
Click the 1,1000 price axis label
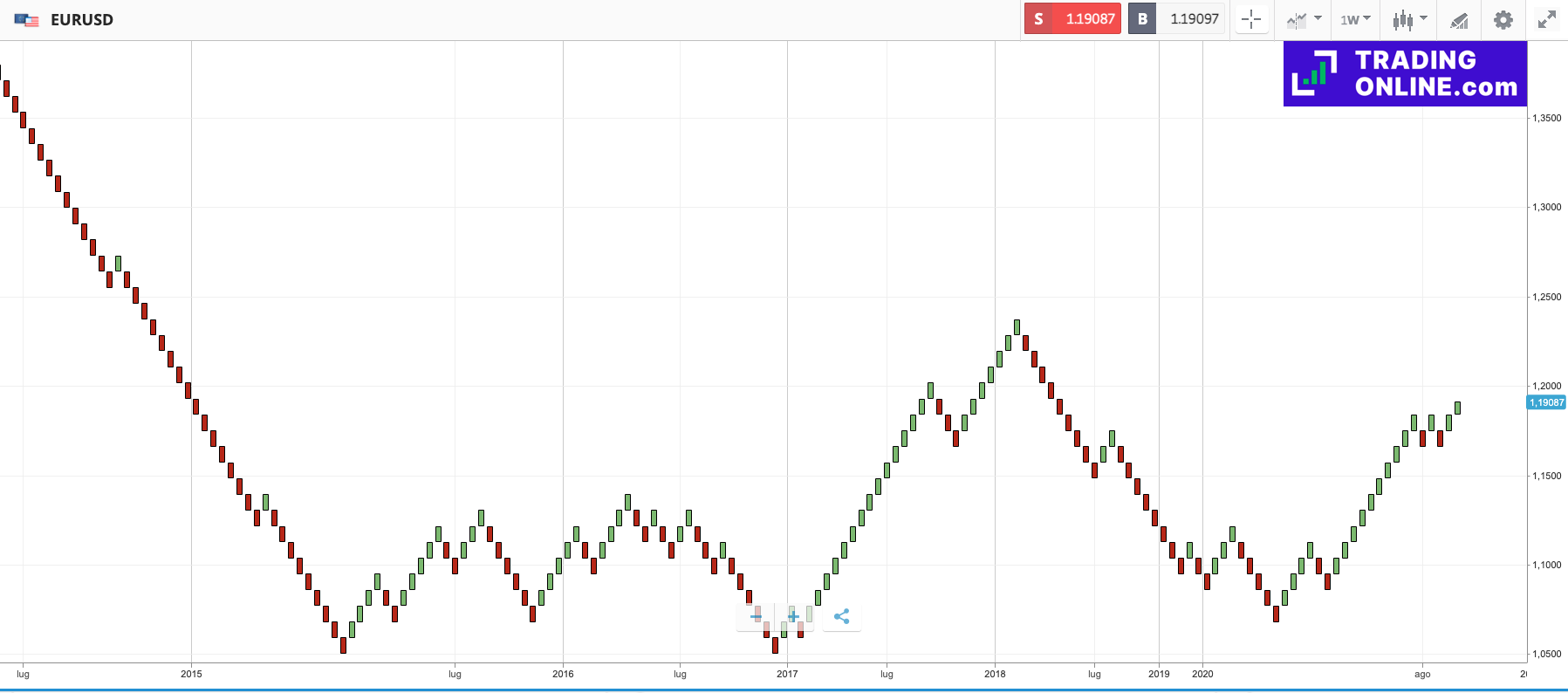[1547, 565]
